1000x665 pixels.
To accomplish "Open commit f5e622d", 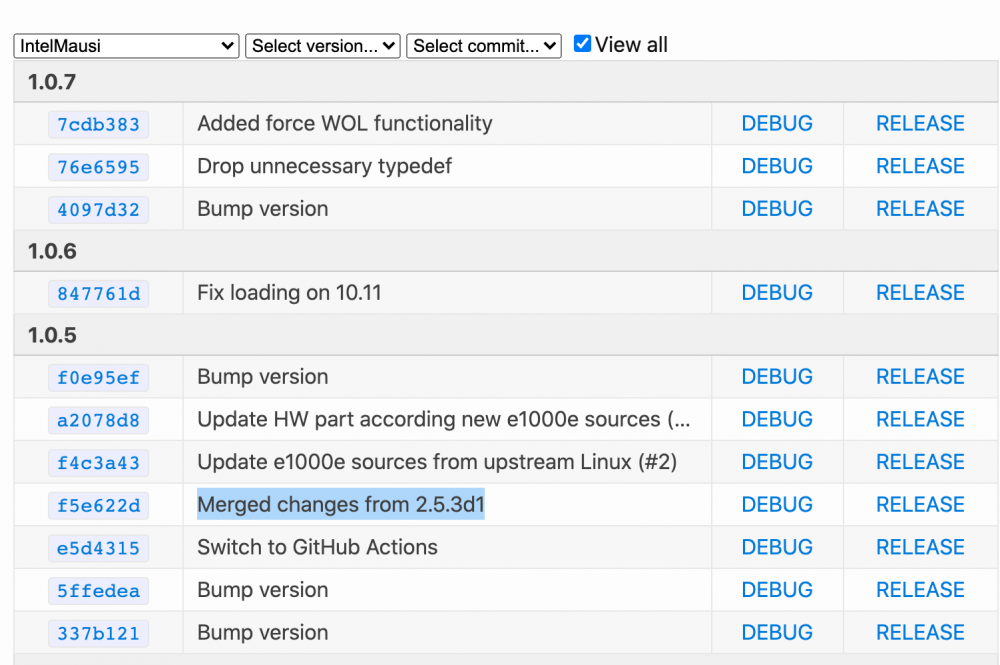I will click(x=98, y=506).
